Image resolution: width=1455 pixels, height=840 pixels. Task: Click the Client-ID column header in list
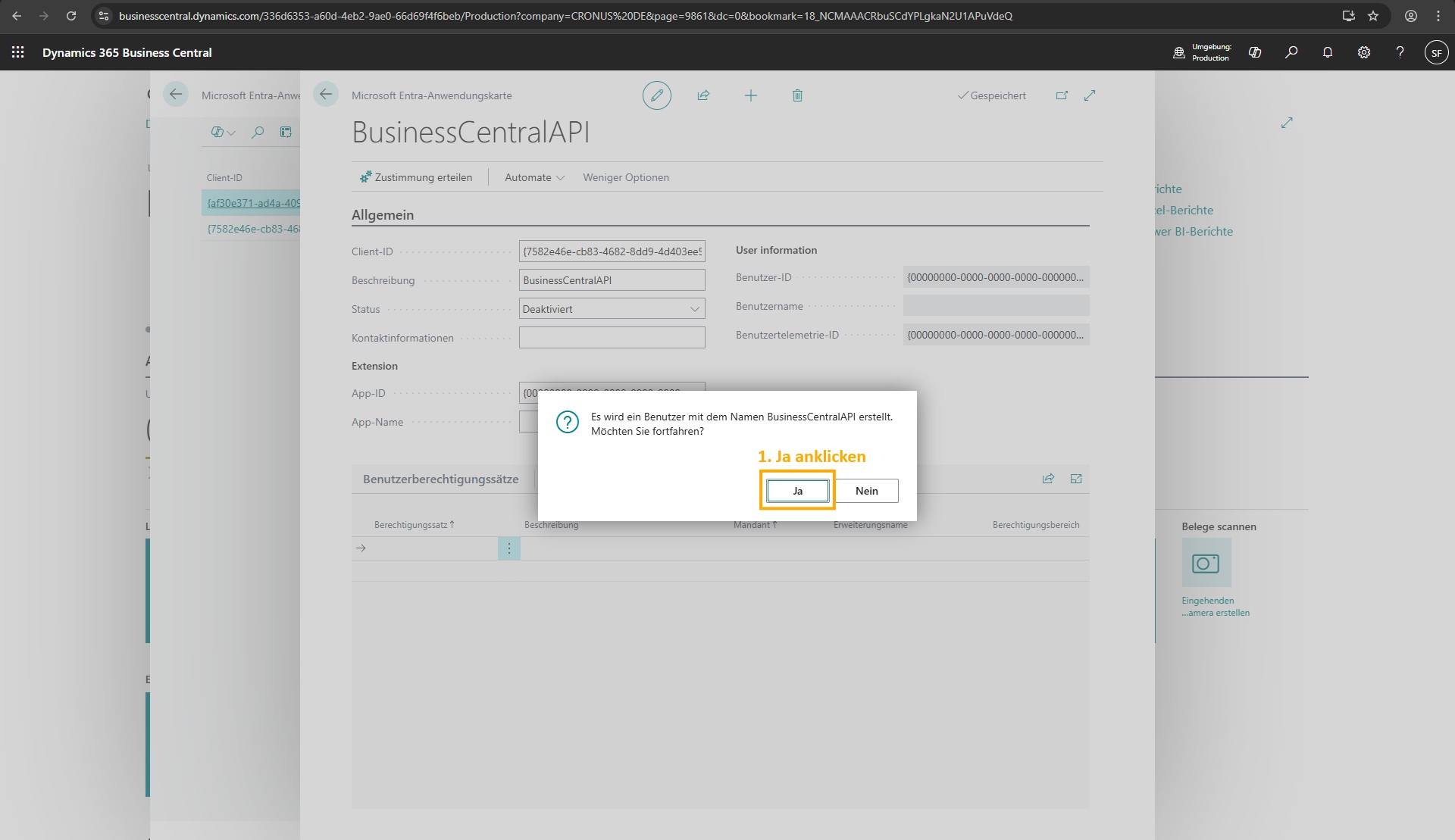click(224, 178)
